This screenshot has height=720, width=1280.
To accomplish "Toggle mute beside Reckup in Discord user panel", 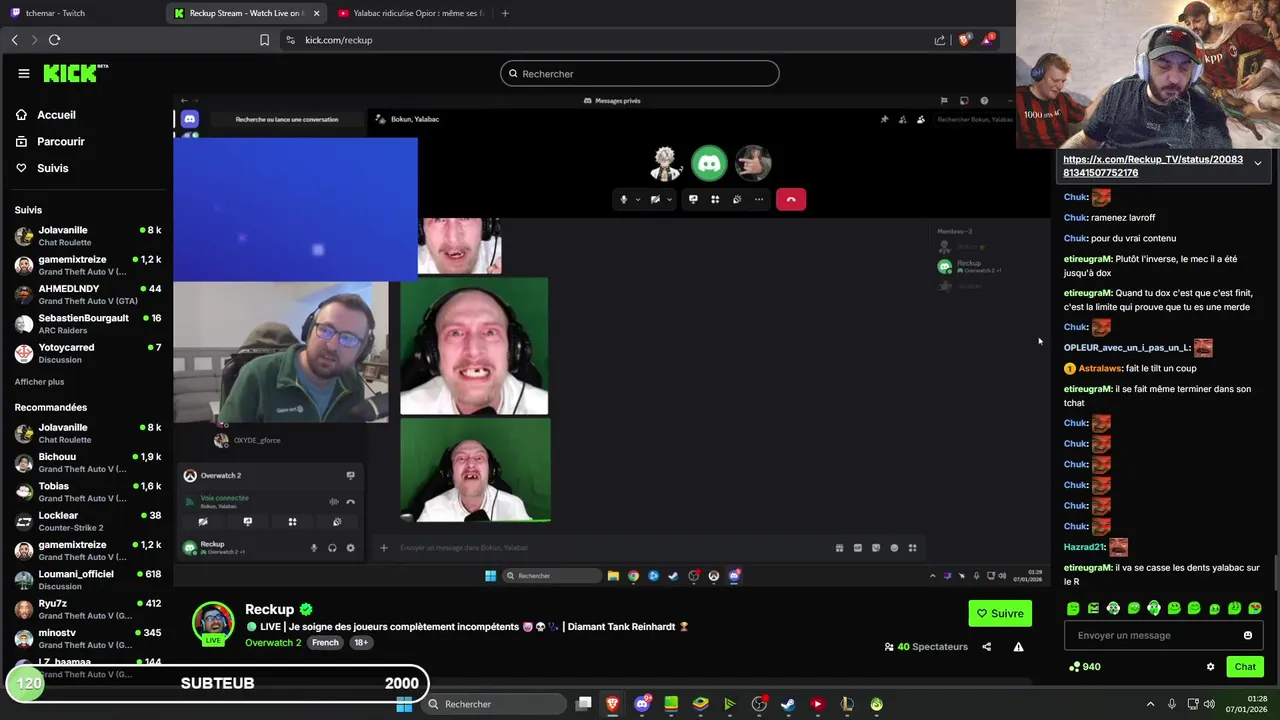I will (314, 547).
